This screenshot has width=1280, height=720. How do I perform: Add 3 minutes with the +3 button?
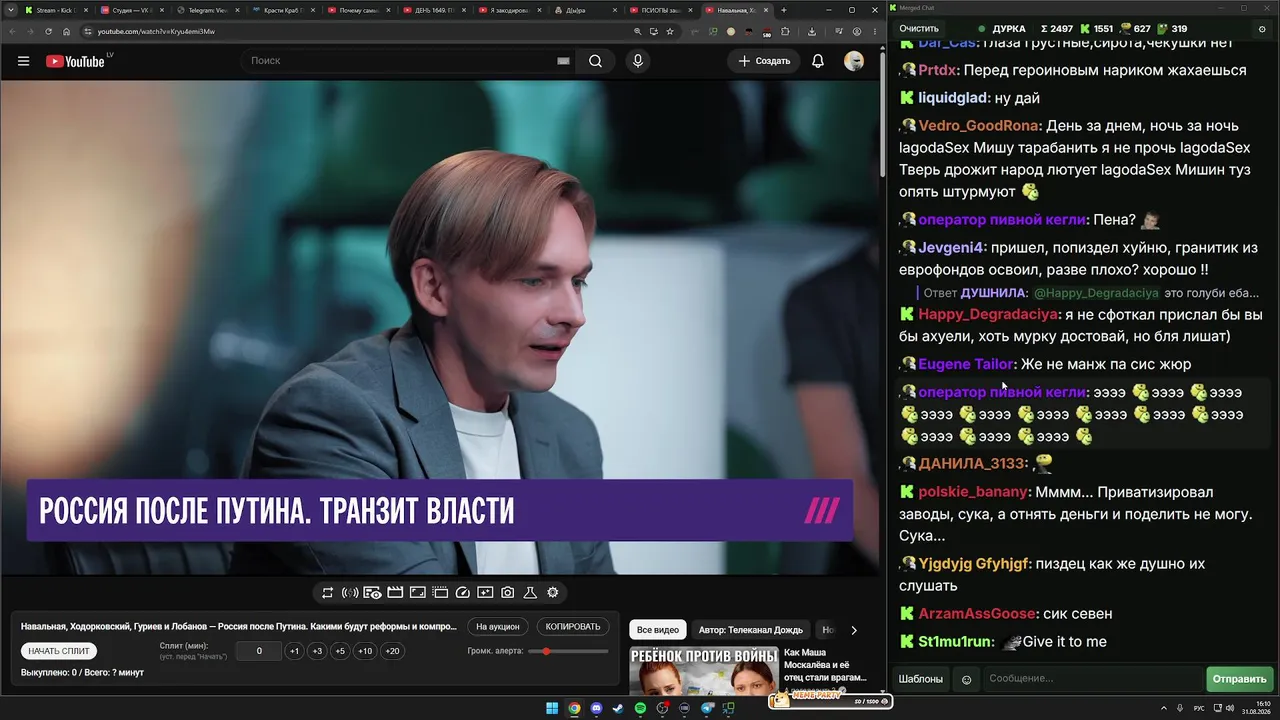pyautogui.click(x=317, y=651)
